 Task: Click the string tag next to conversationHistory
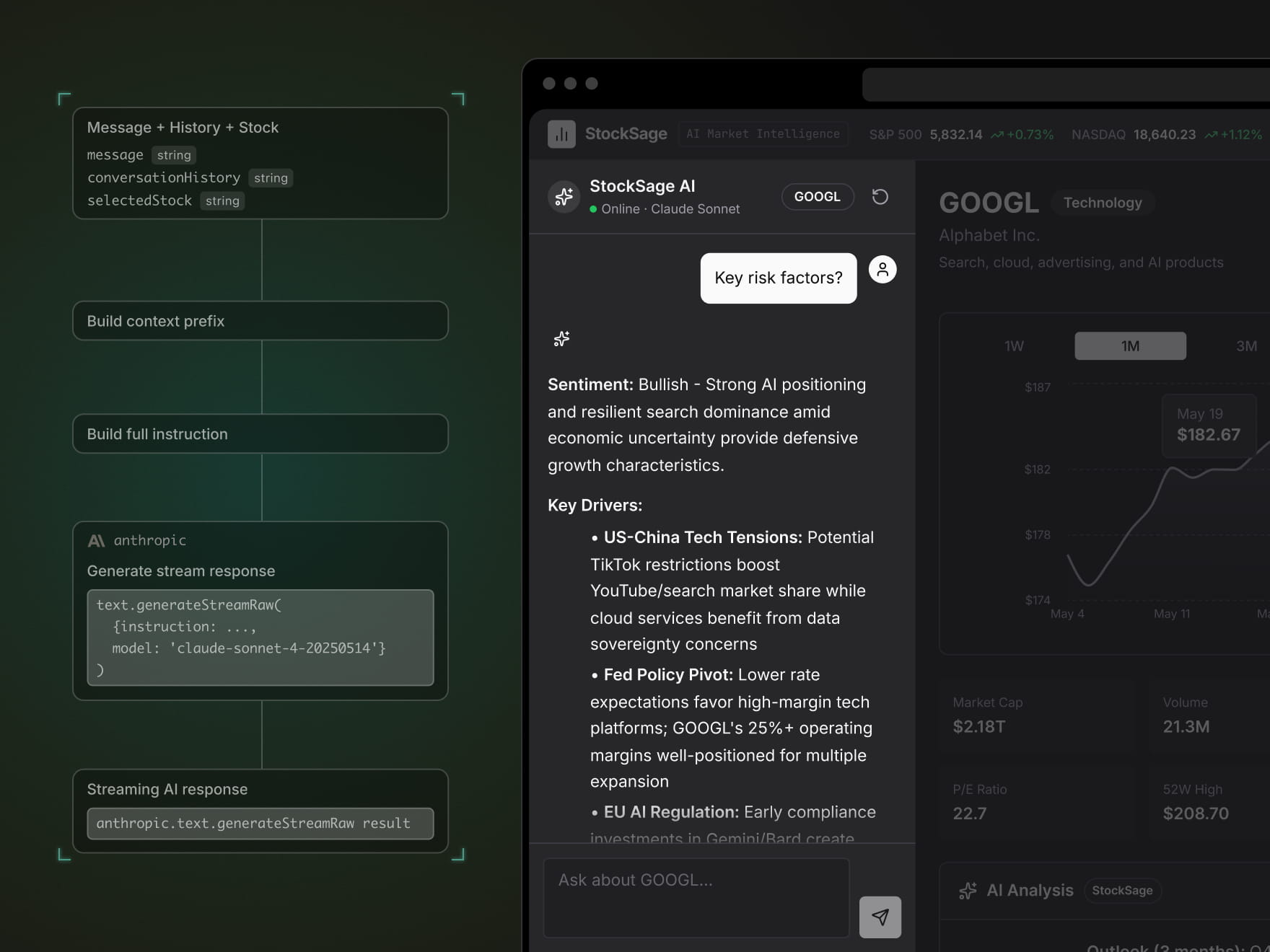(271, 178)
